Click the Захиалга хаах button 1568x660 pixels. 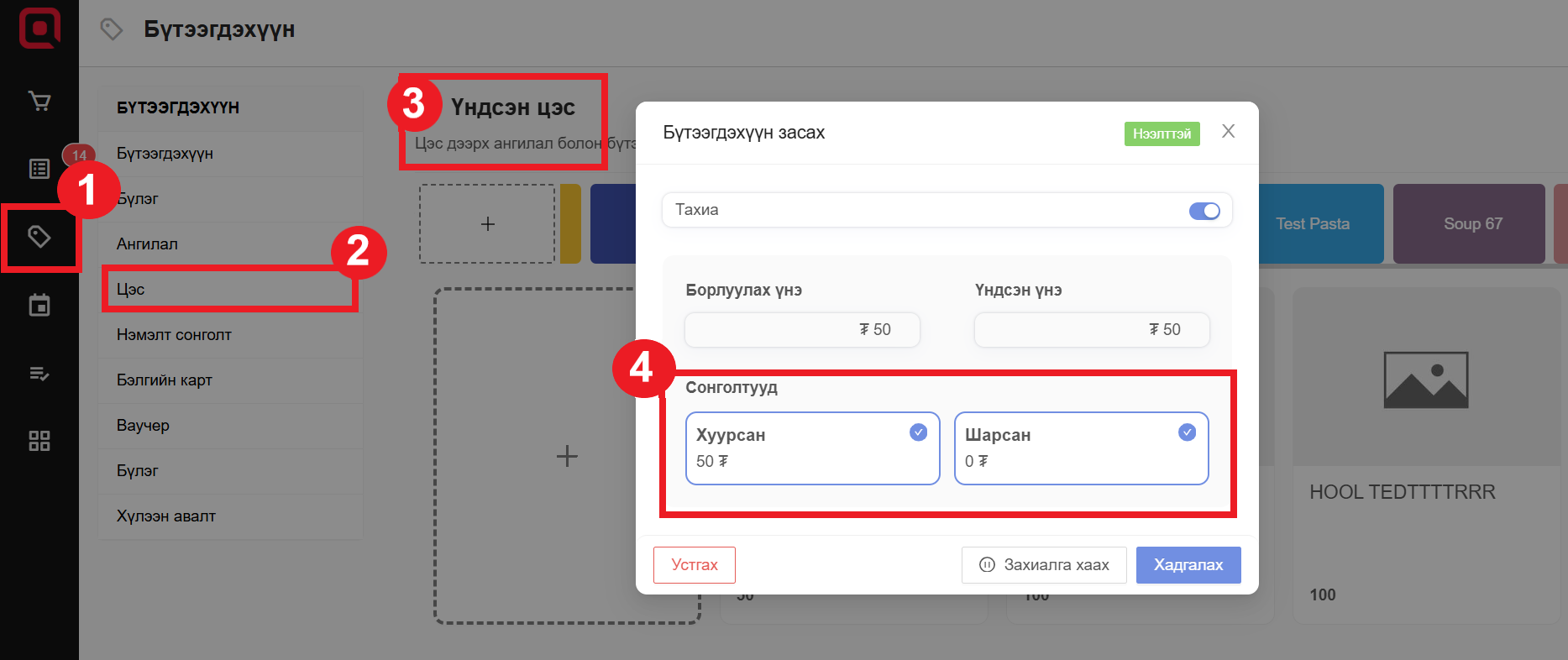point(1043,565)
